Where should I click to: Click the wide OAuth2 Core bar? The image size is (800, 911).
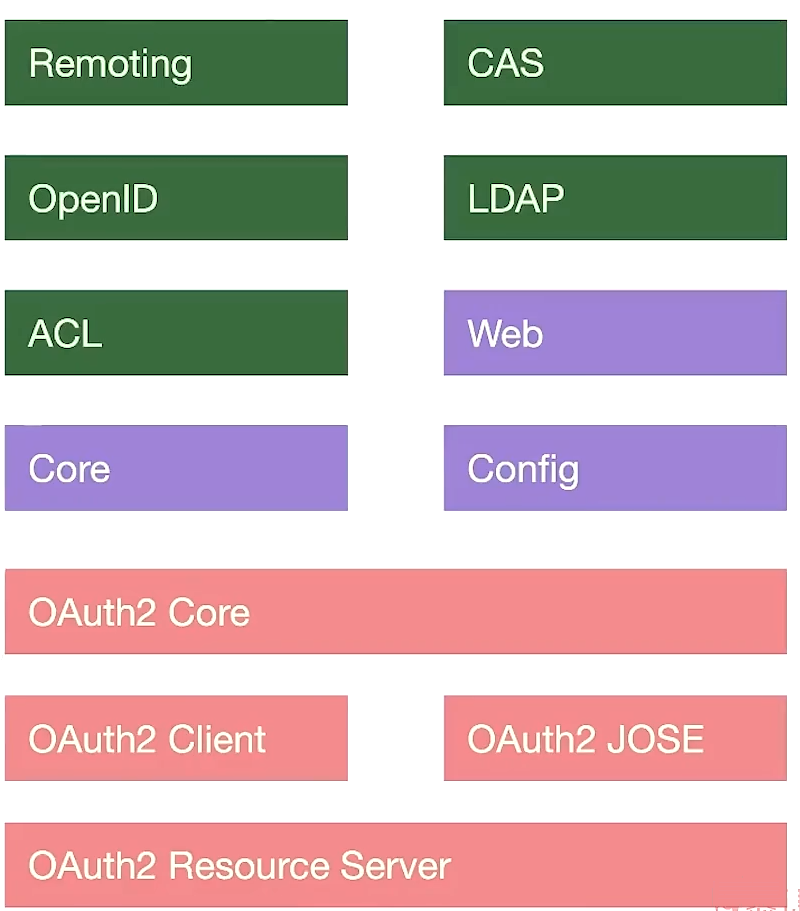[395, 611]
